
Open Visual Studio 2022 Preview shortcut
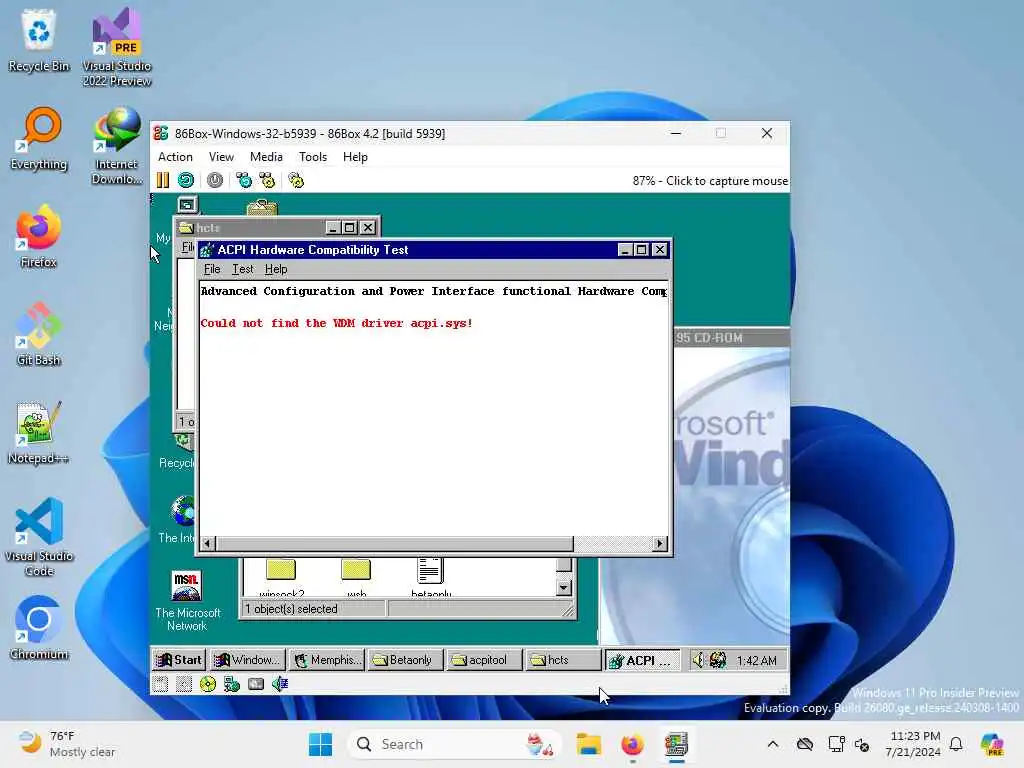click(117, 47)
